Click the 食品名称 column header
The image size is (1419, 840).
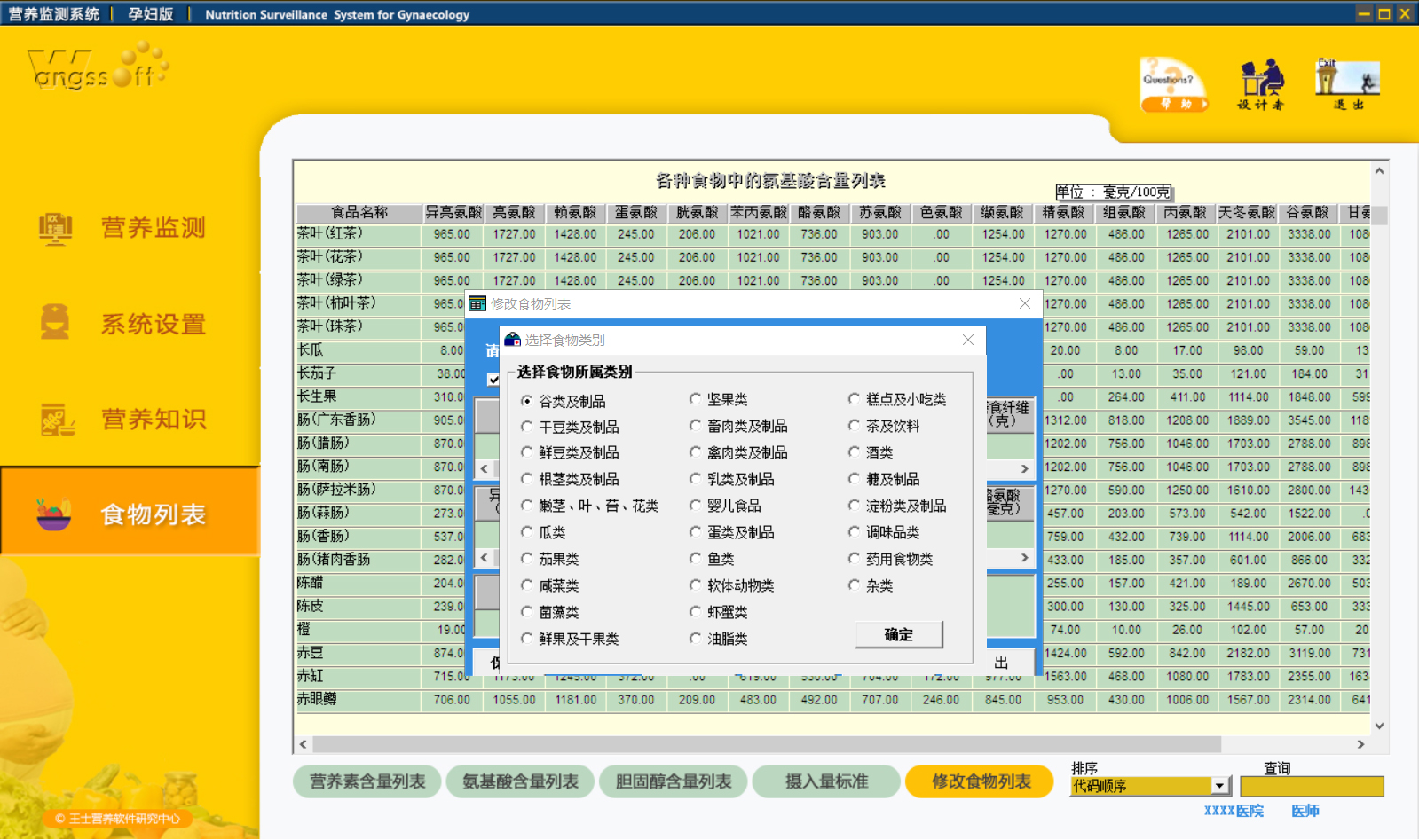(x=359, y=213)
